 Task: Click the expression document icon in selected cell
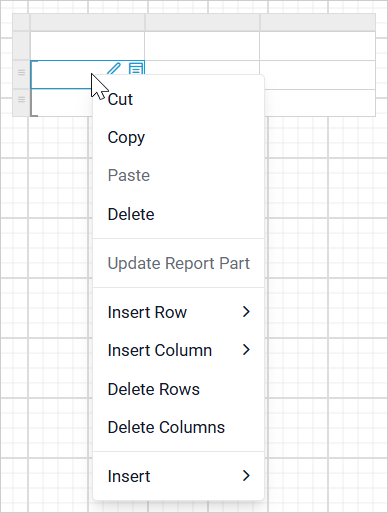coord(136,69)
